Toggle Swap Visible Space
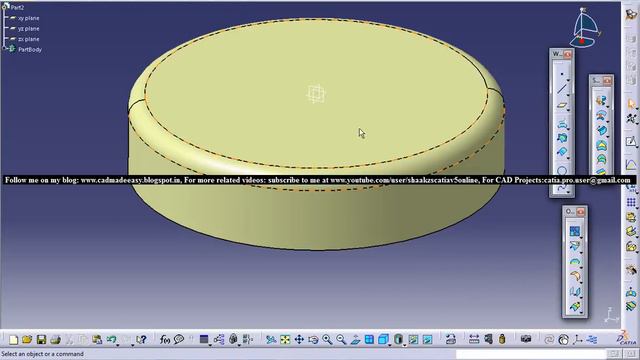Image resolution: width=640 pixels, height=360 pixels. (x=427, y=340)
